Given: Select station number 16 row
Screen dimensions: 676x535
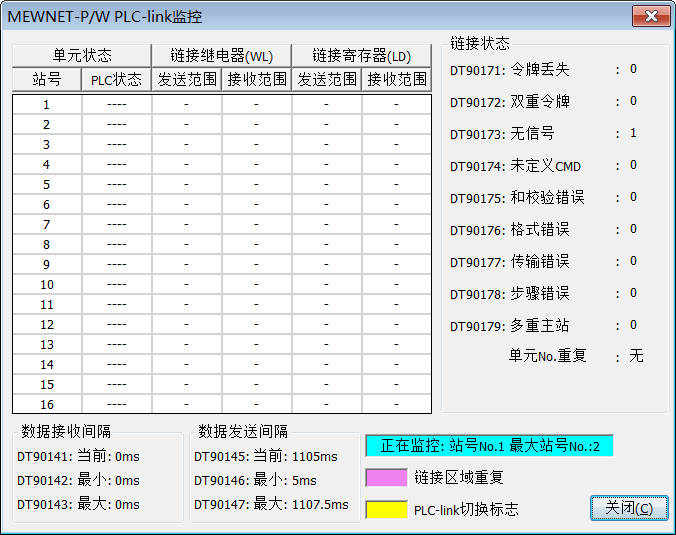Looking at the screenshot, I should 47,404.
